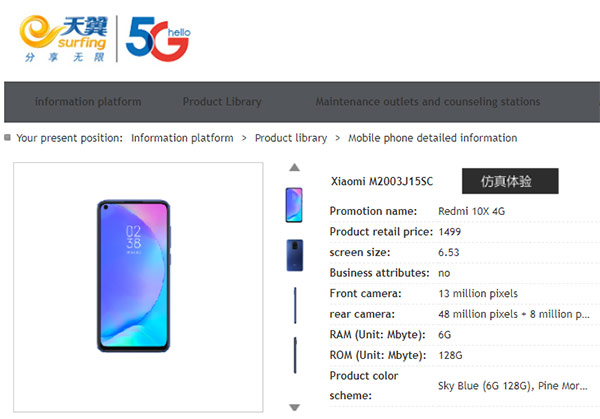Click the Tianyi surfing logo

tap(63, 39)
